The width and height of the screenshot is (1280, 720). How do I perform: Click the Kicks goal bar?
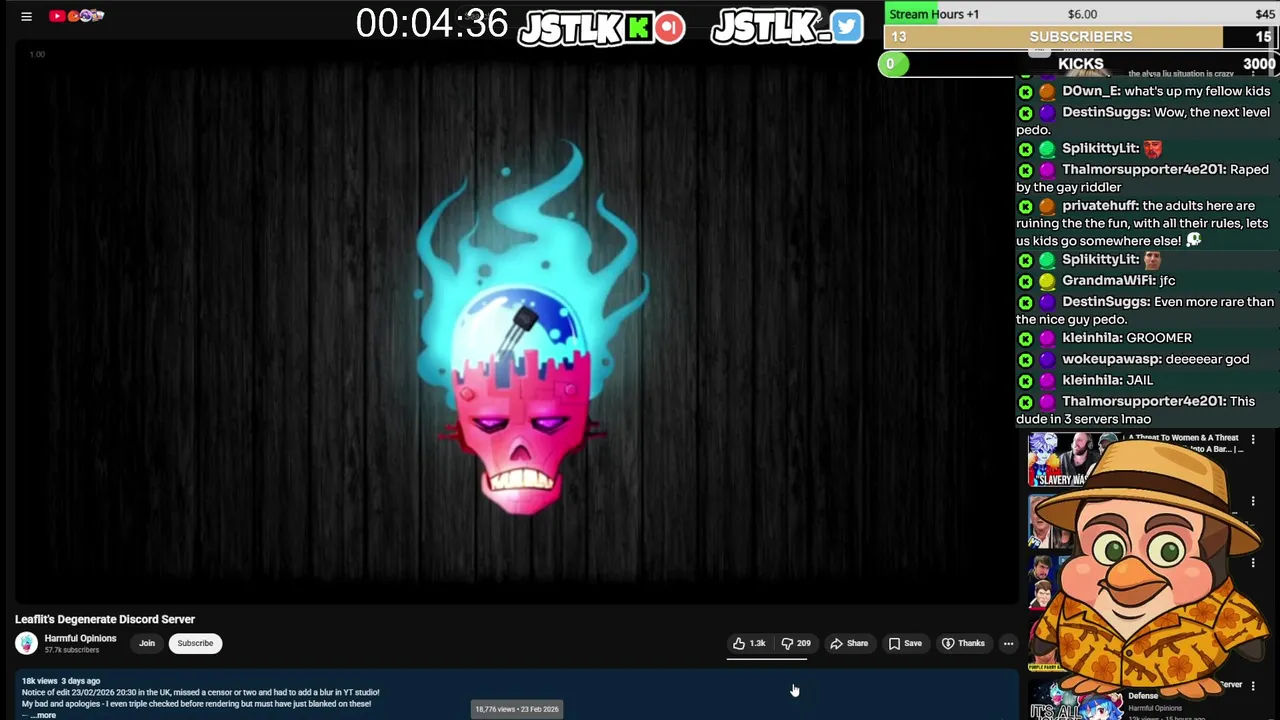pos(1081,64)
